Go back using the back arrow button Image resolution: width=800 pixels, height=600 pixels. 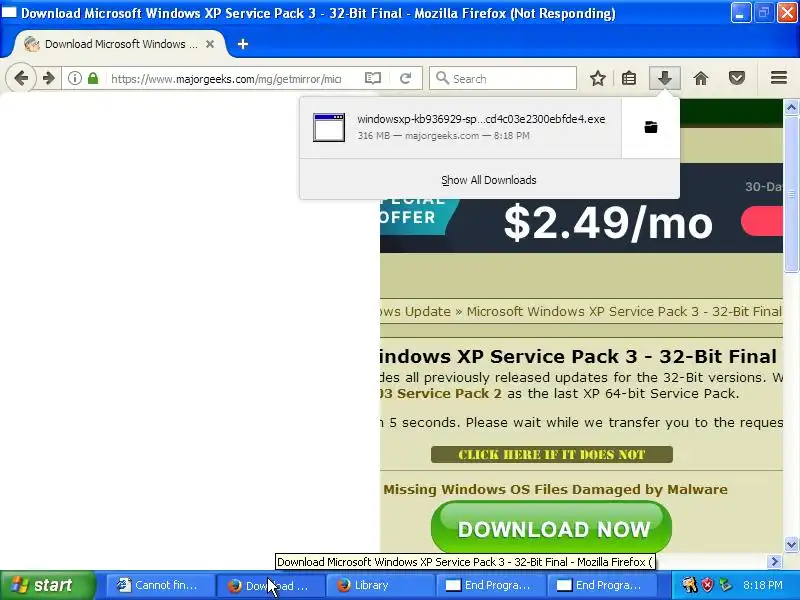pyautogui.click(x=21, y=78)
